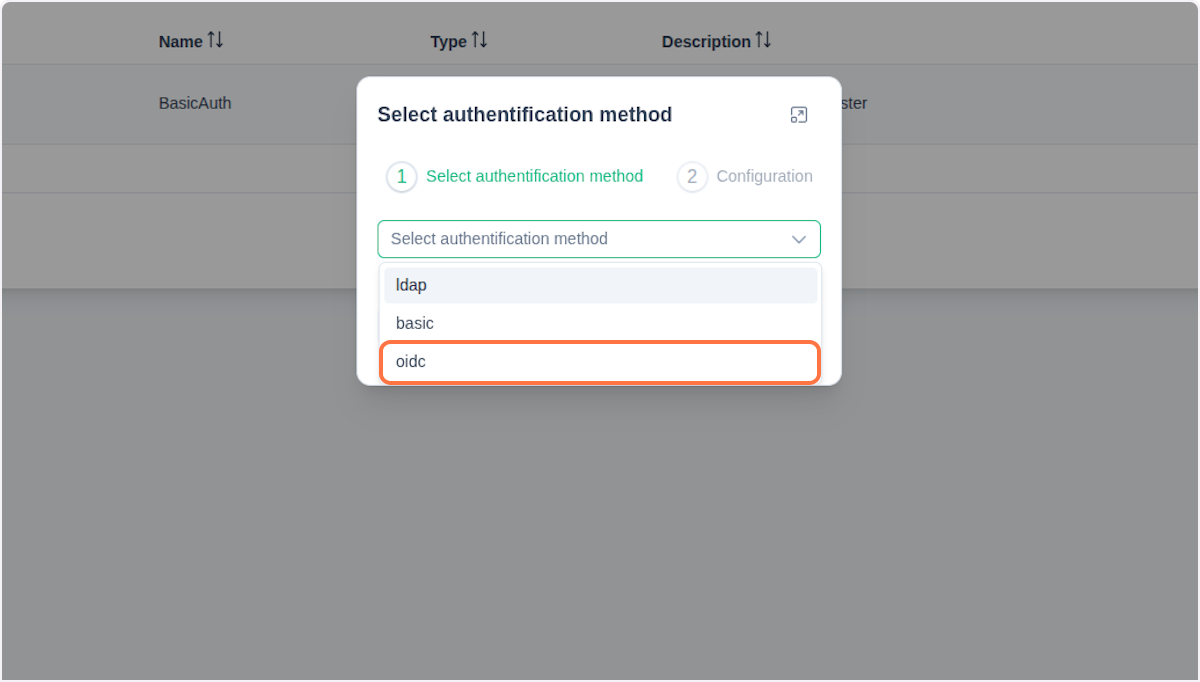Image resolution: width=1200 pixels, height=682 pixels.
Task: Click the green Select authentification method step label
Action: pos(534,176)
